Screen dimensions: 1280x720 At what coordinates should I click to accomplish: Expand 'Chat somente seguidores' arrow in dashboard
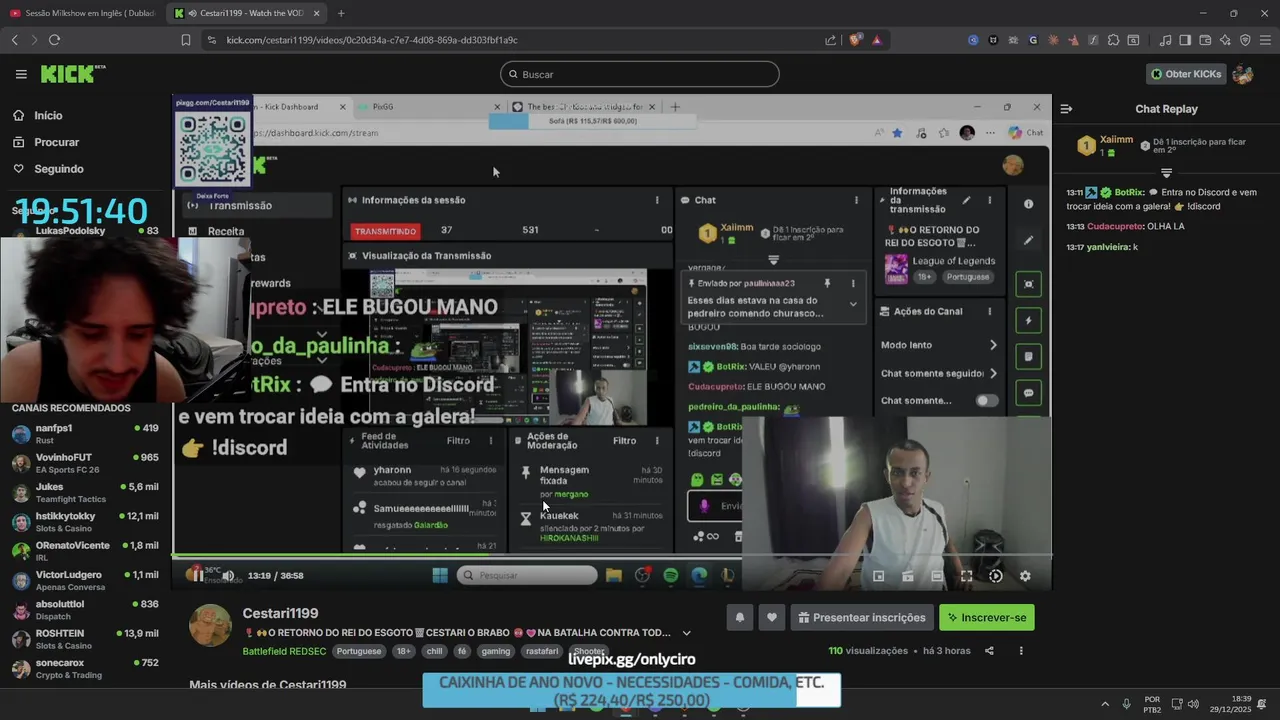point(993,373)
